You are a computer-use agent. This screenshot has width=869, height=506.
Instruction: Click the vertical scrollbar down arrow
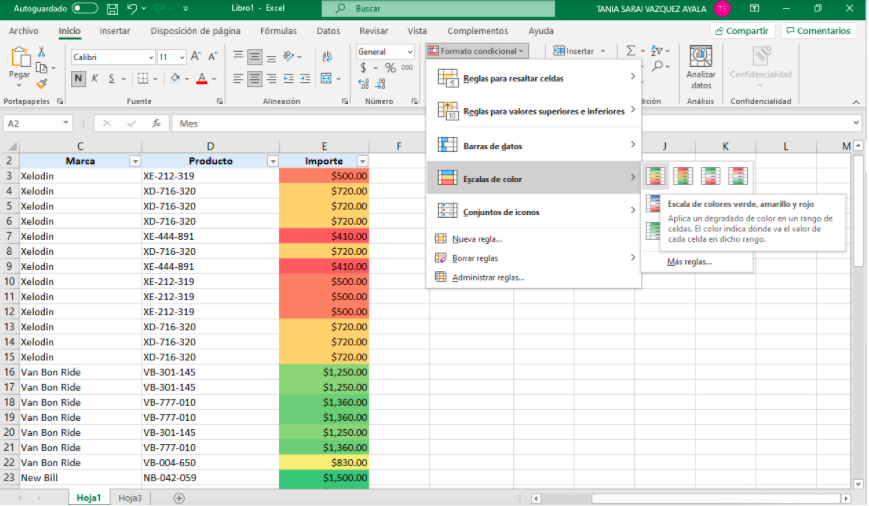[858, 483]
